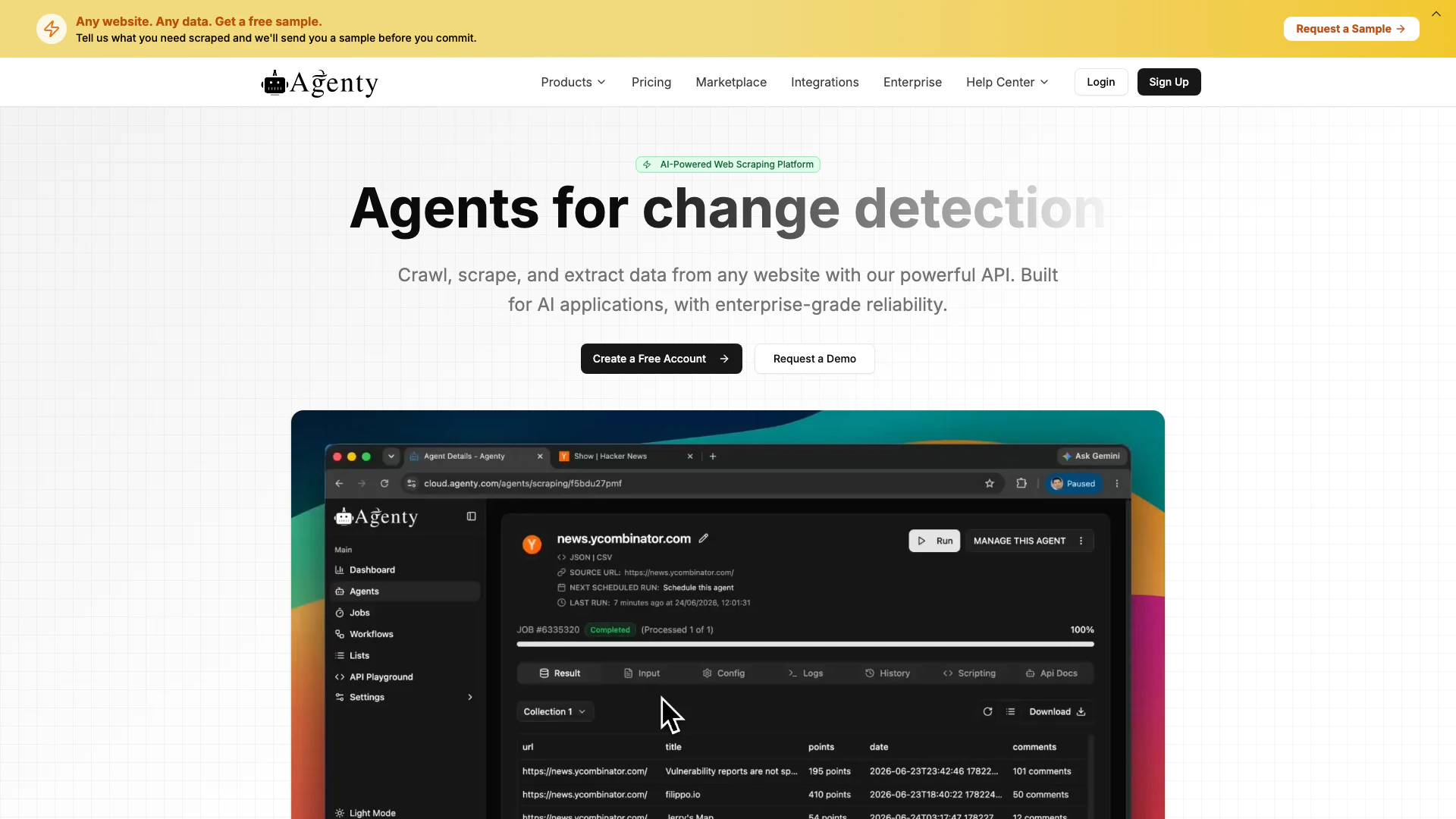
Task: Close the Show | Hacker News tab
Action: tap(690, 456)
